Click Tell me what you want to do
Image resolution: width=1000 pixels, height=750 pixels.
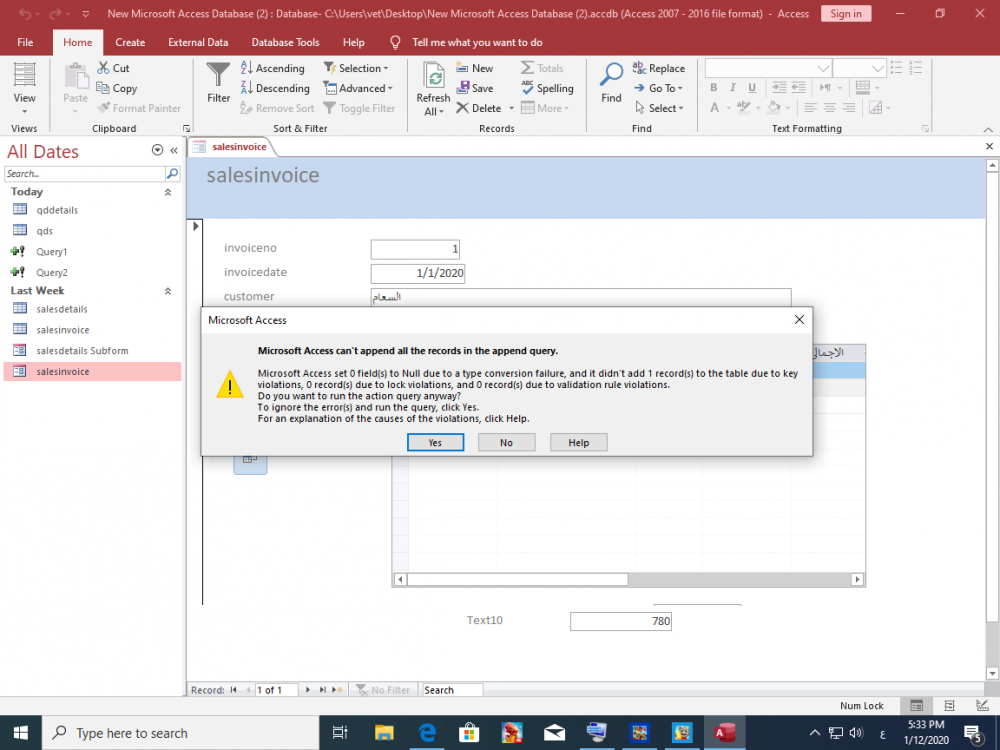[x=476, y=42]
